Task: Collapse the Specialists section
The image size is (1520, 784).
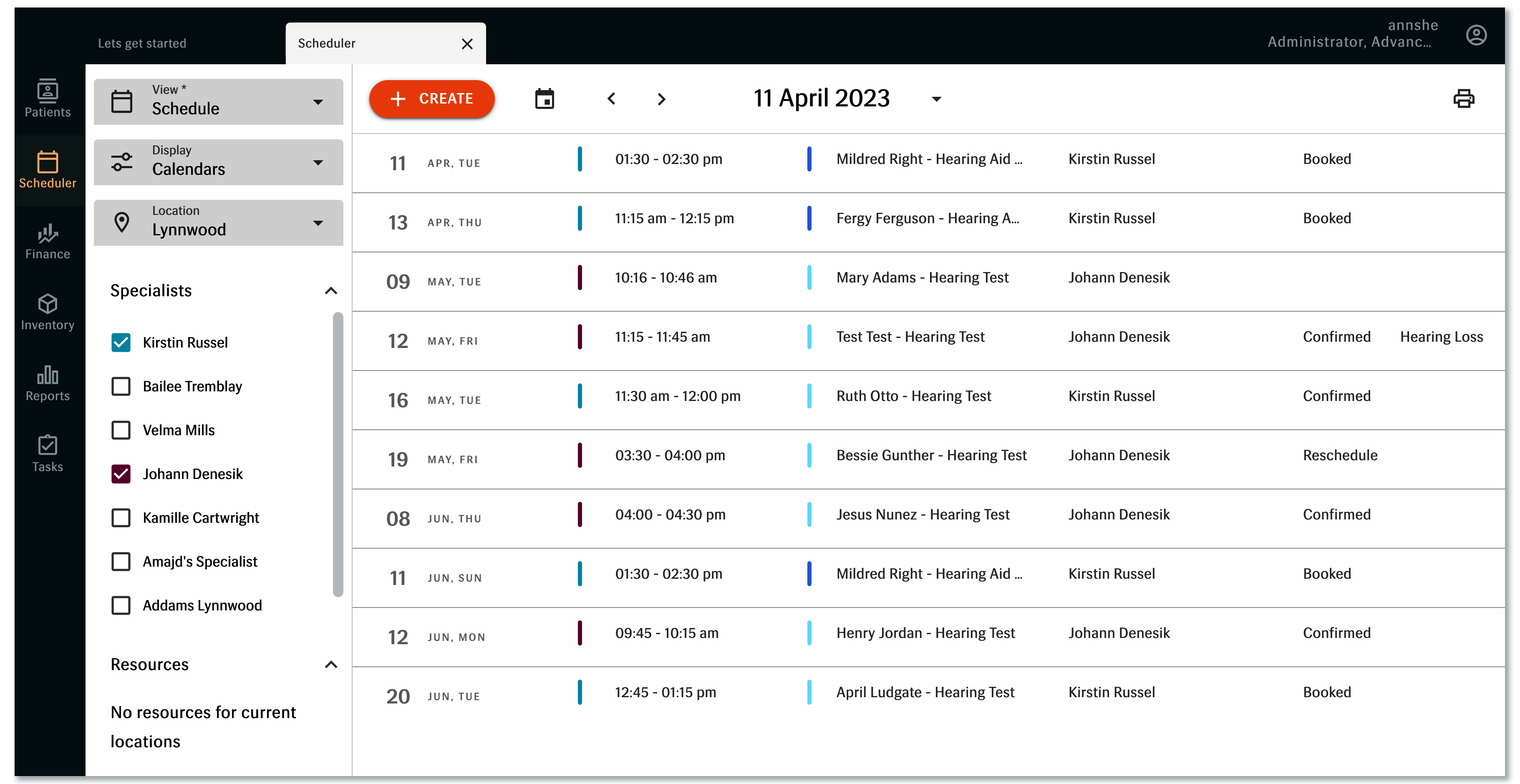Action: coord(331,291)
